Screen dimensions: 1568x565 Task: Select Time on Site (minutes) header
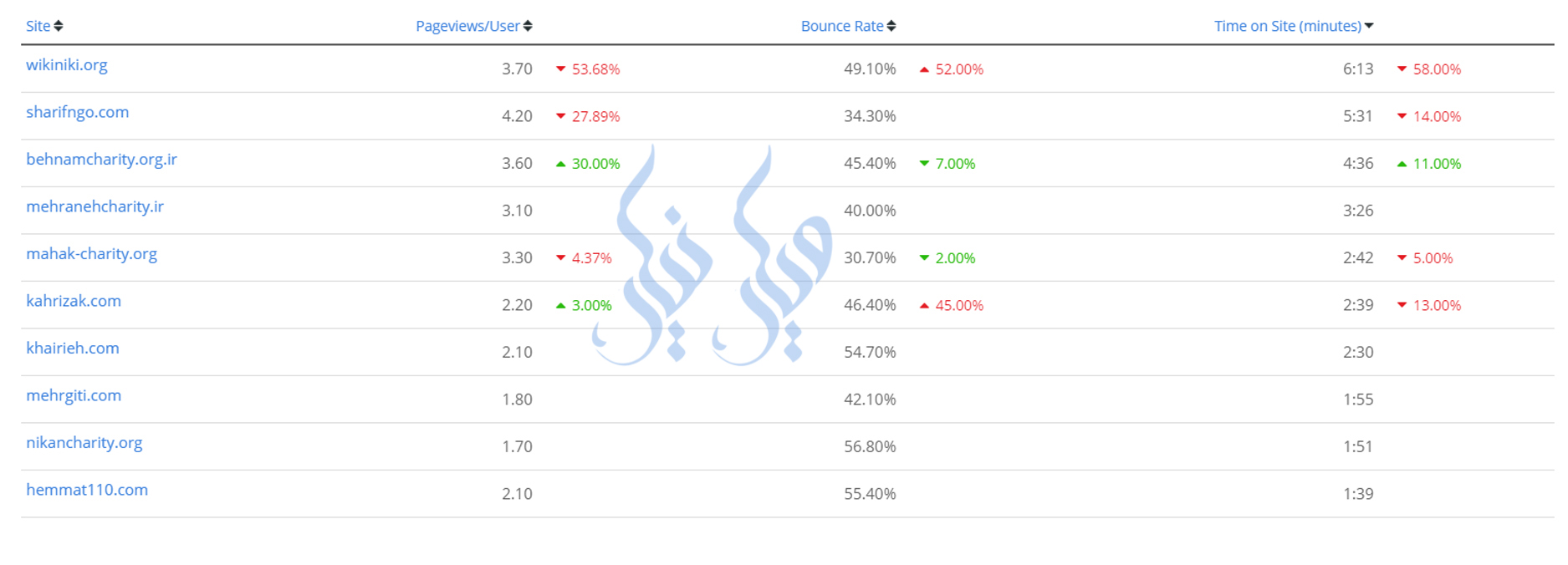click(1287, 26)
